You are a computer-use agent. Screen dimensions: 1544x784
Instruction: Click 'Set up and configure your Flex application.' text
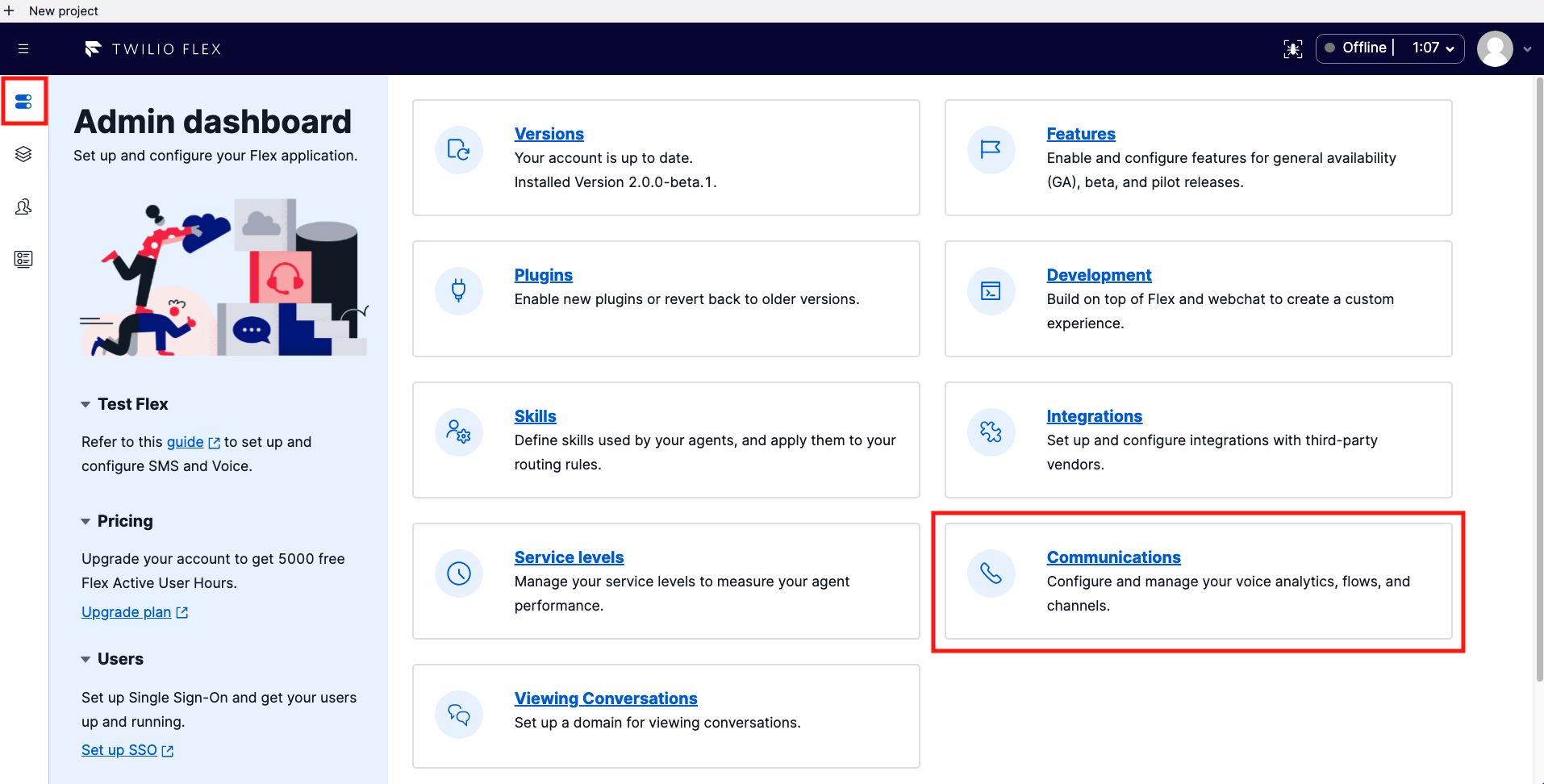coord(215,156)
